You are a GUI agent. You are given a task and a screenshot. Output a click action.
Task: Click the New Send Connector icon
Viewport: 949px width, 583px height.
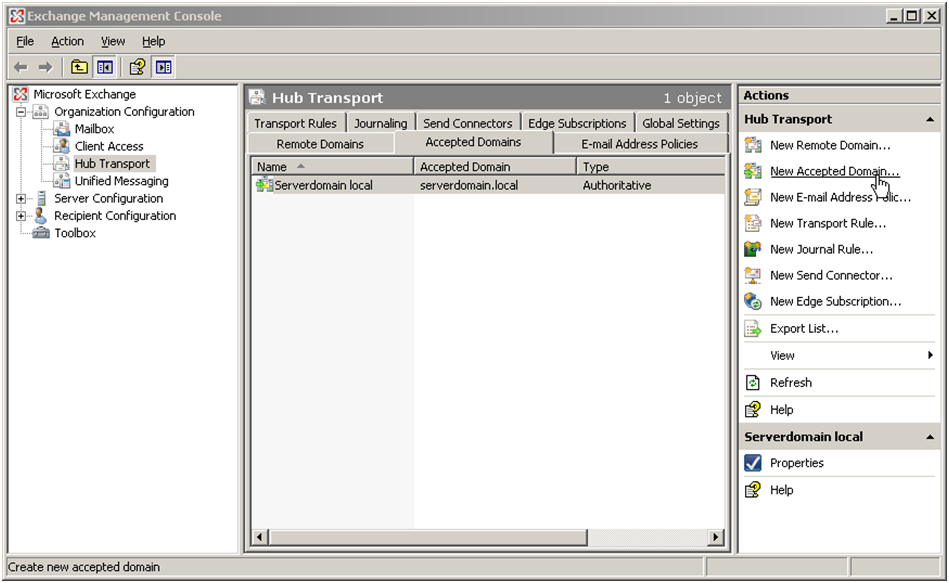click(753, 275)
